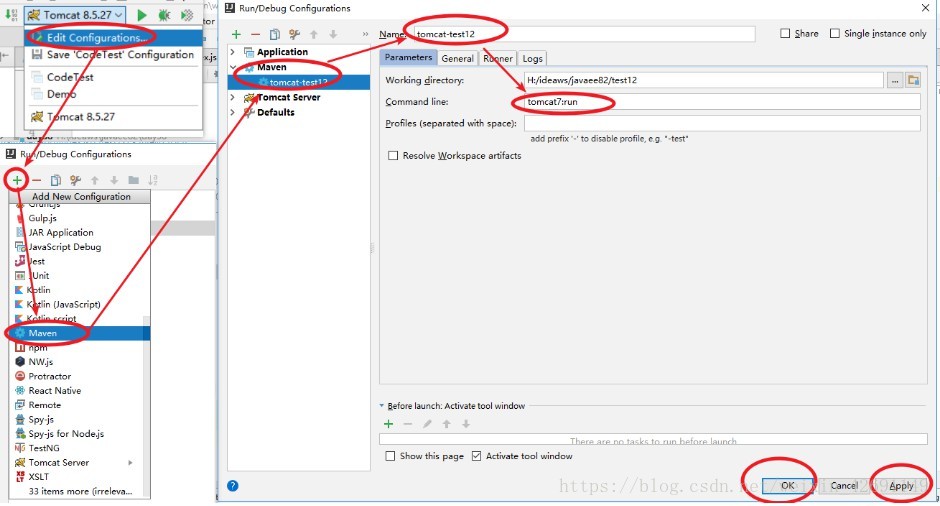This screenshot has width=940, height=506.
Task: Switch to the General tab
Action: tap(457, 58)
